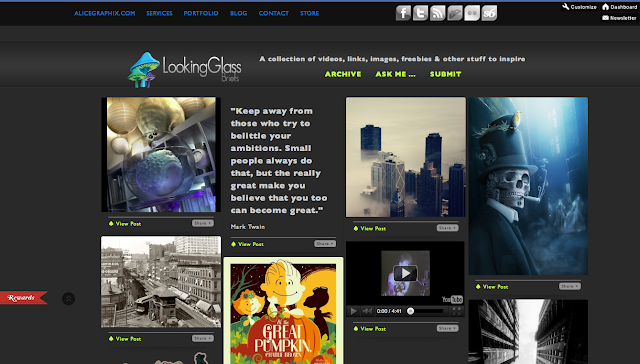
Task: Open Share dropdown under the YouTube video
Action: 447,328
